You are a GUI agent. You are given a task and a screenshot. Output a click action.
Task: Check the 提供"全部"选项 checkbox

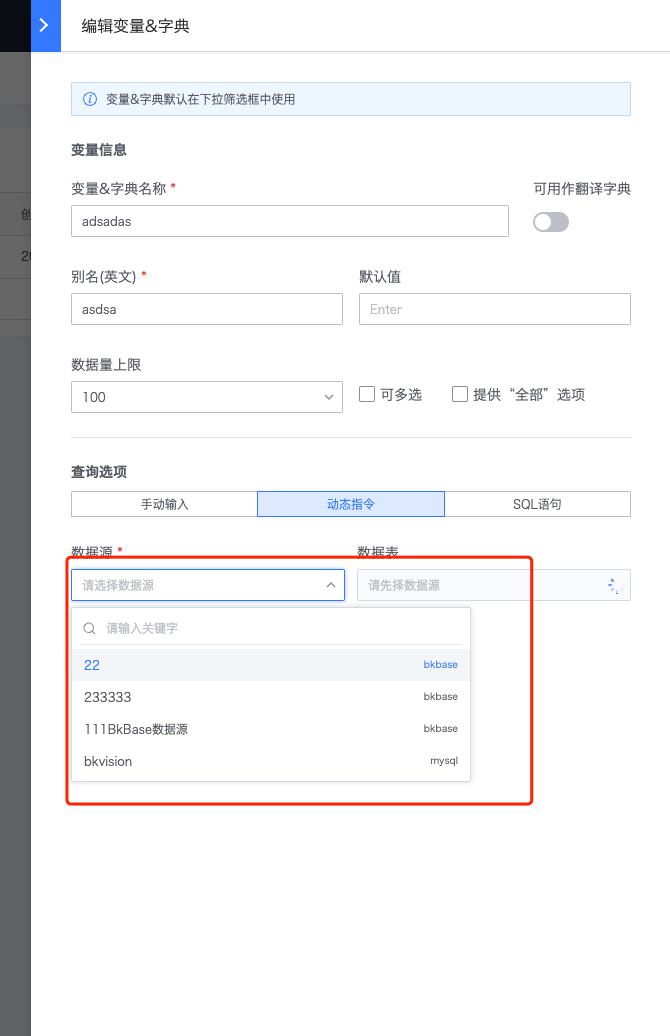pyautogui.click(x=460, y=394)
